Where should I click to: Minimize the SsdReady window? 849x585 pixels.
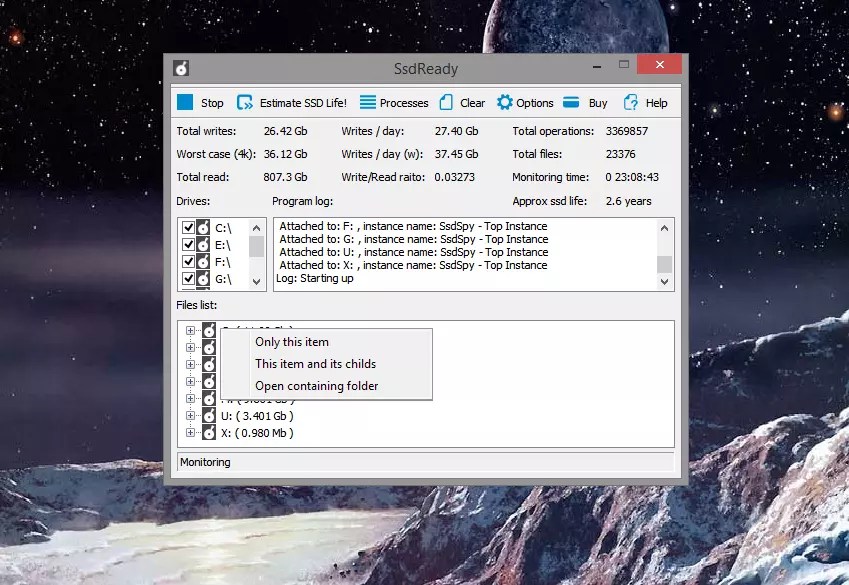tap(597, 66)
